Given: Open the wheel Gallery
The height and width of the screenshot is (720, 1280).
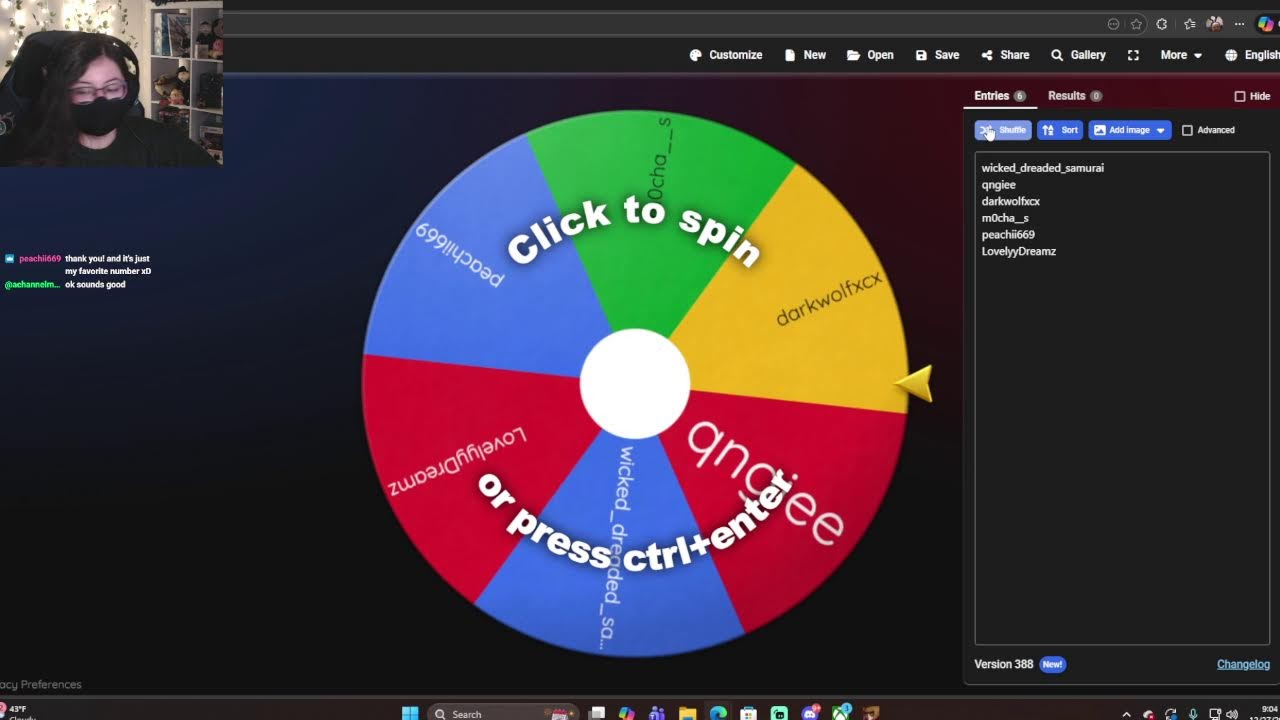Looking at the screenshot, I should pyautogui.click(x=1078, y=55).
